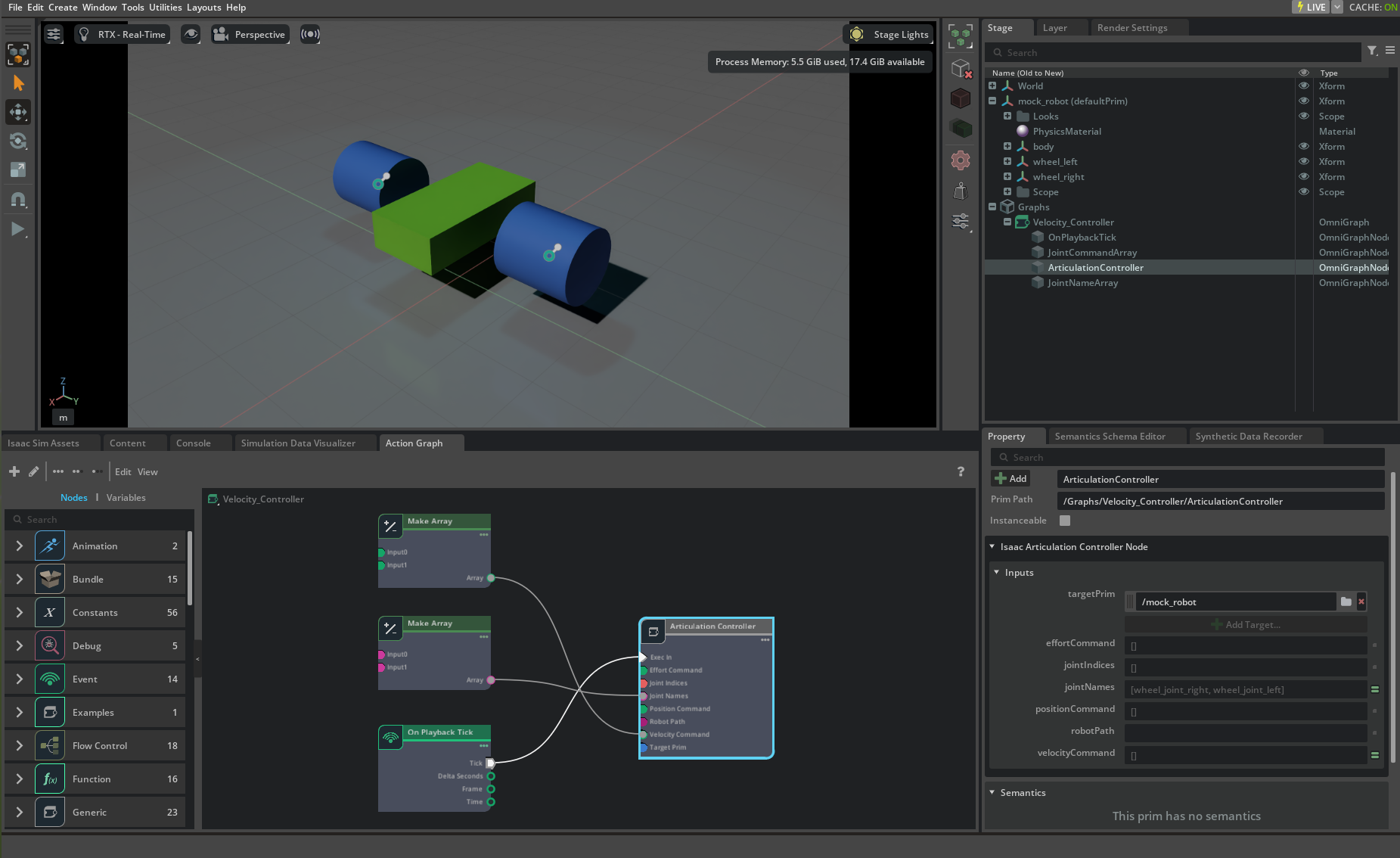Click the Play simulation button
Image resolution: width=1400 pixels, height=858 pixels.
pos(17,229)
